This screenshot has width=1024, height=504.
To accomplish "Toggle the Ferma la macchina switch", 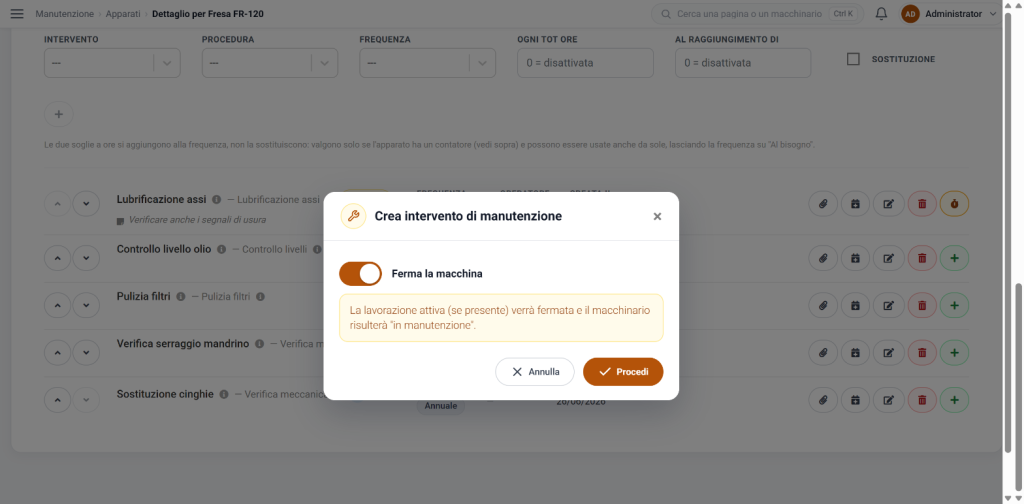I will click(360, 274).
